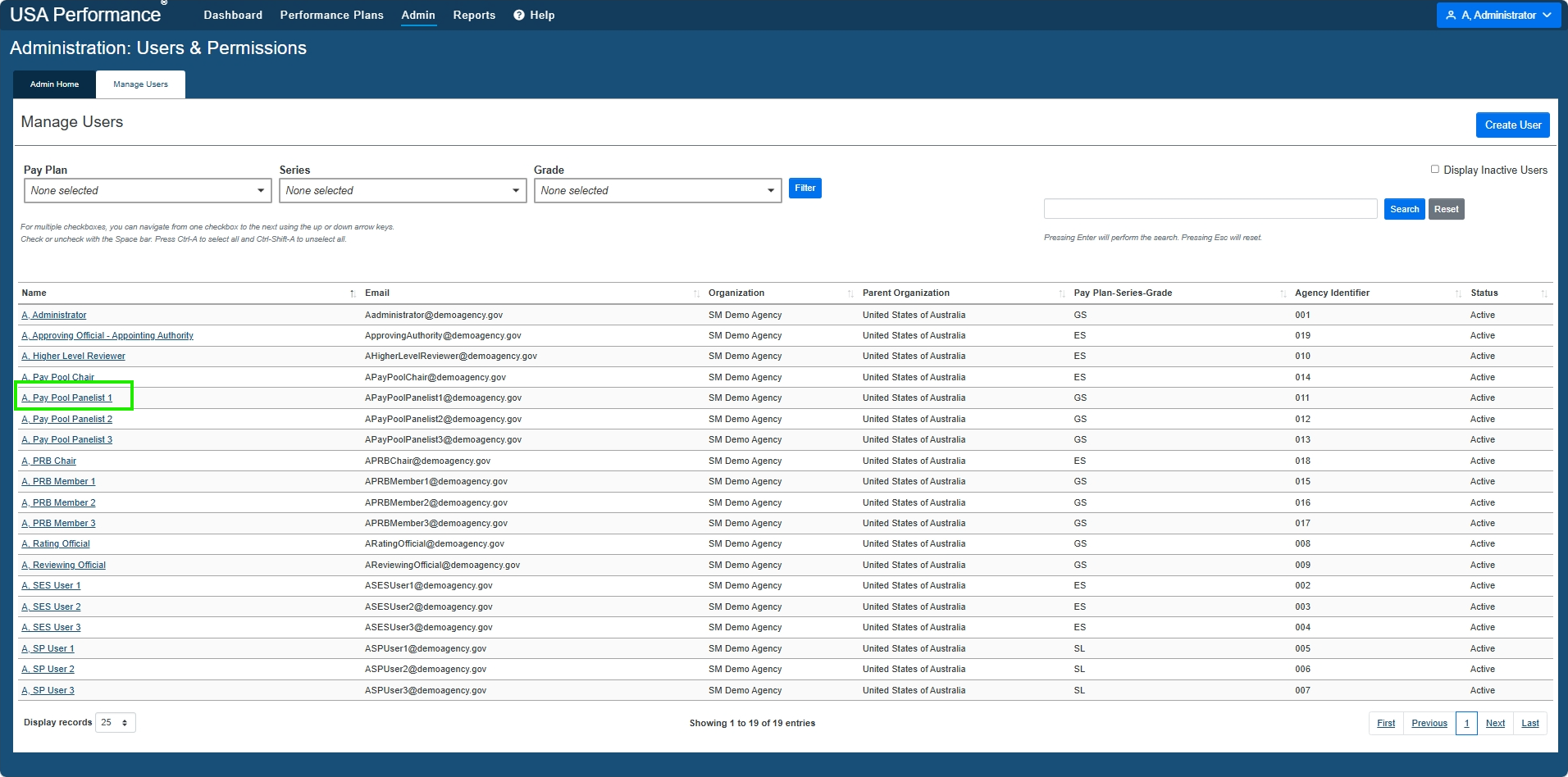
Task: Open the Dashboard menu item
Action: (x=233, y=15)
